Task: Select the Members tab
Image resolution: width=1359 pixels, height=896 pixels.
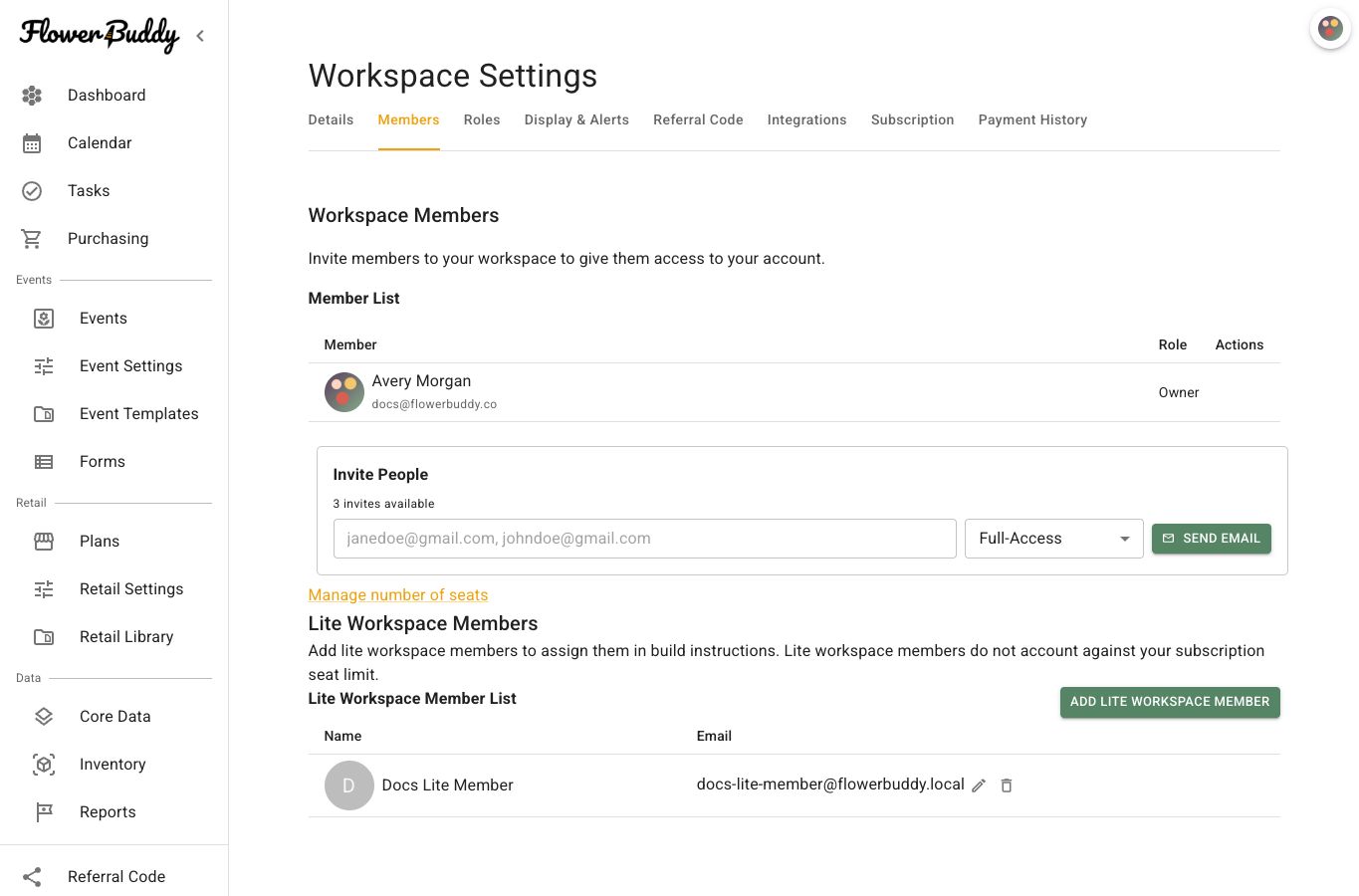Action: coord(408,119)
